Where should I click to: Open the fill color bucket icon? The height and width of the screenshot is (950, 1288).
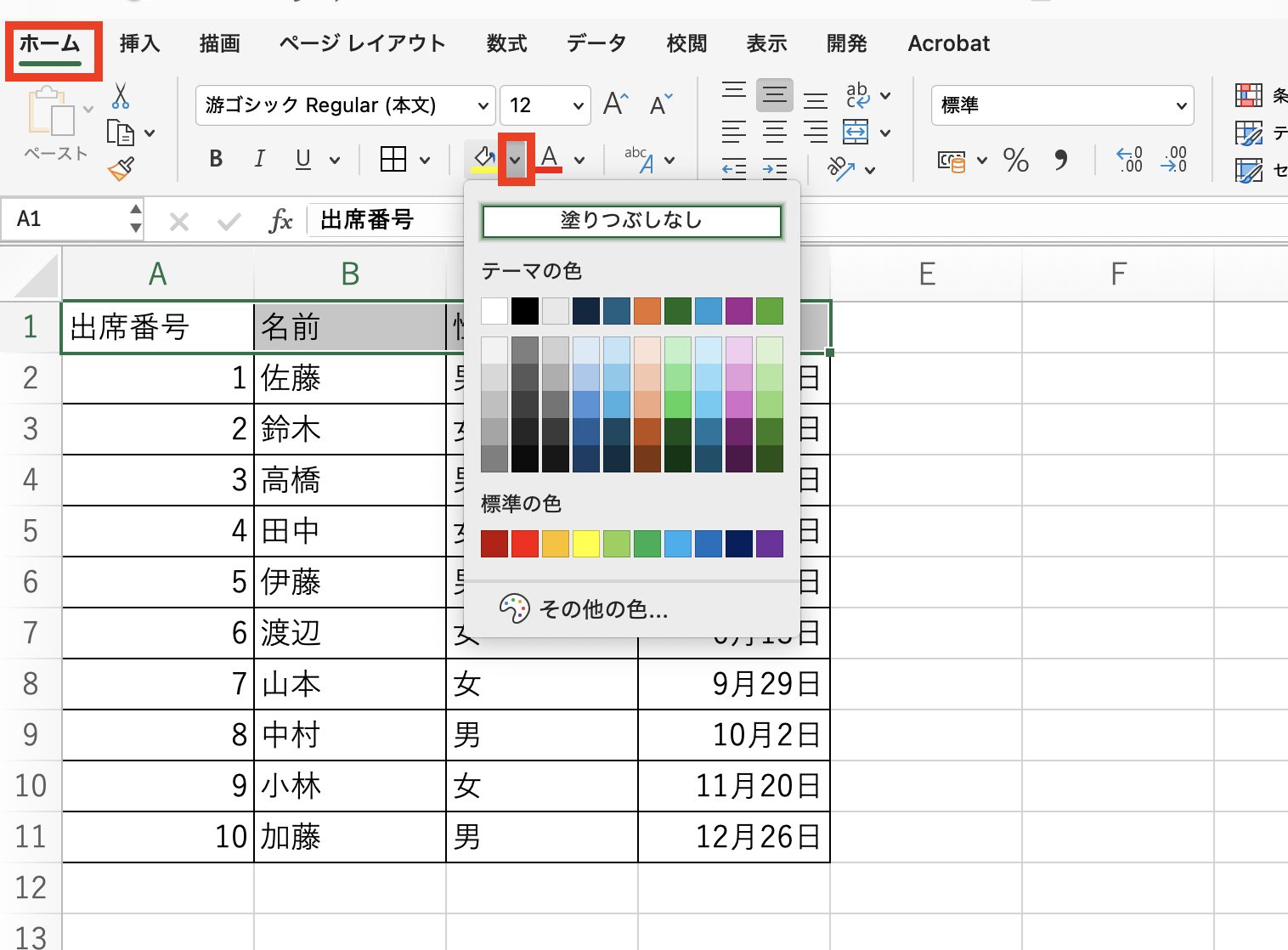(484, 158)
